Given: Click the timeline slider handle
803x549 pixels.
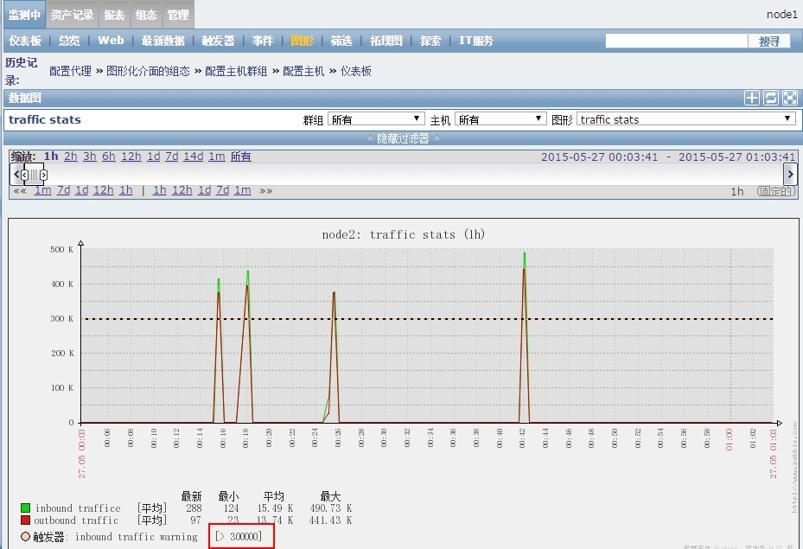Looking at the screenshot, I should point(33,174).
